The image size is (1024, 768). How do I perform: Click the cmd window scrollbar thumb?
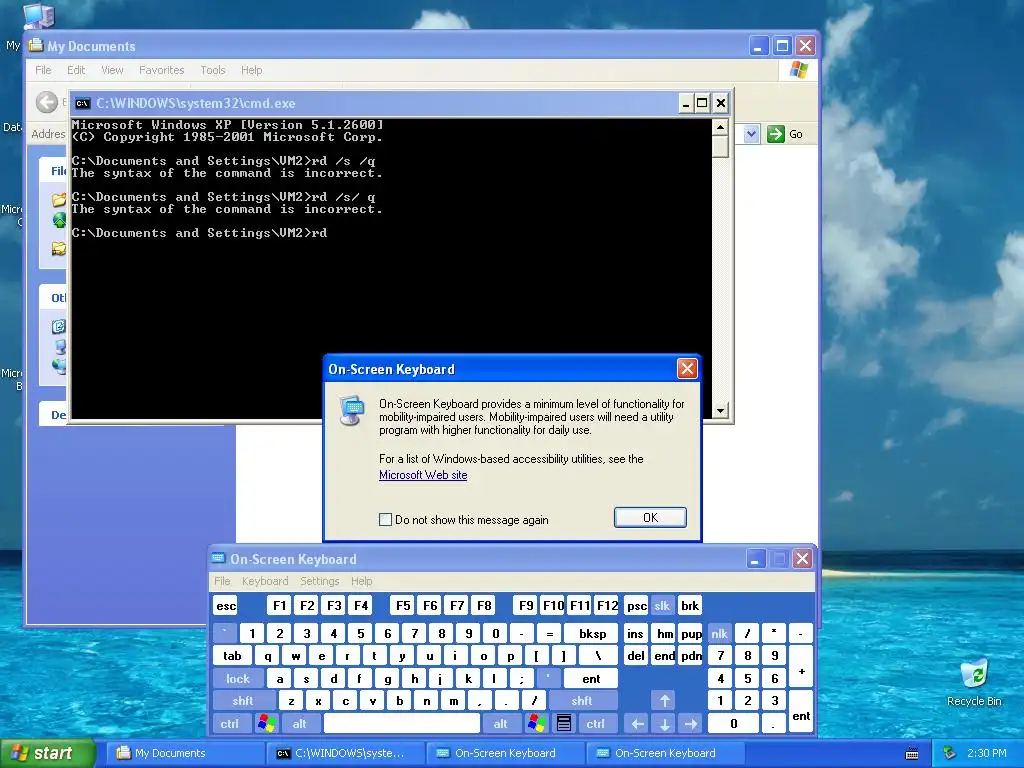pos(720,146)
